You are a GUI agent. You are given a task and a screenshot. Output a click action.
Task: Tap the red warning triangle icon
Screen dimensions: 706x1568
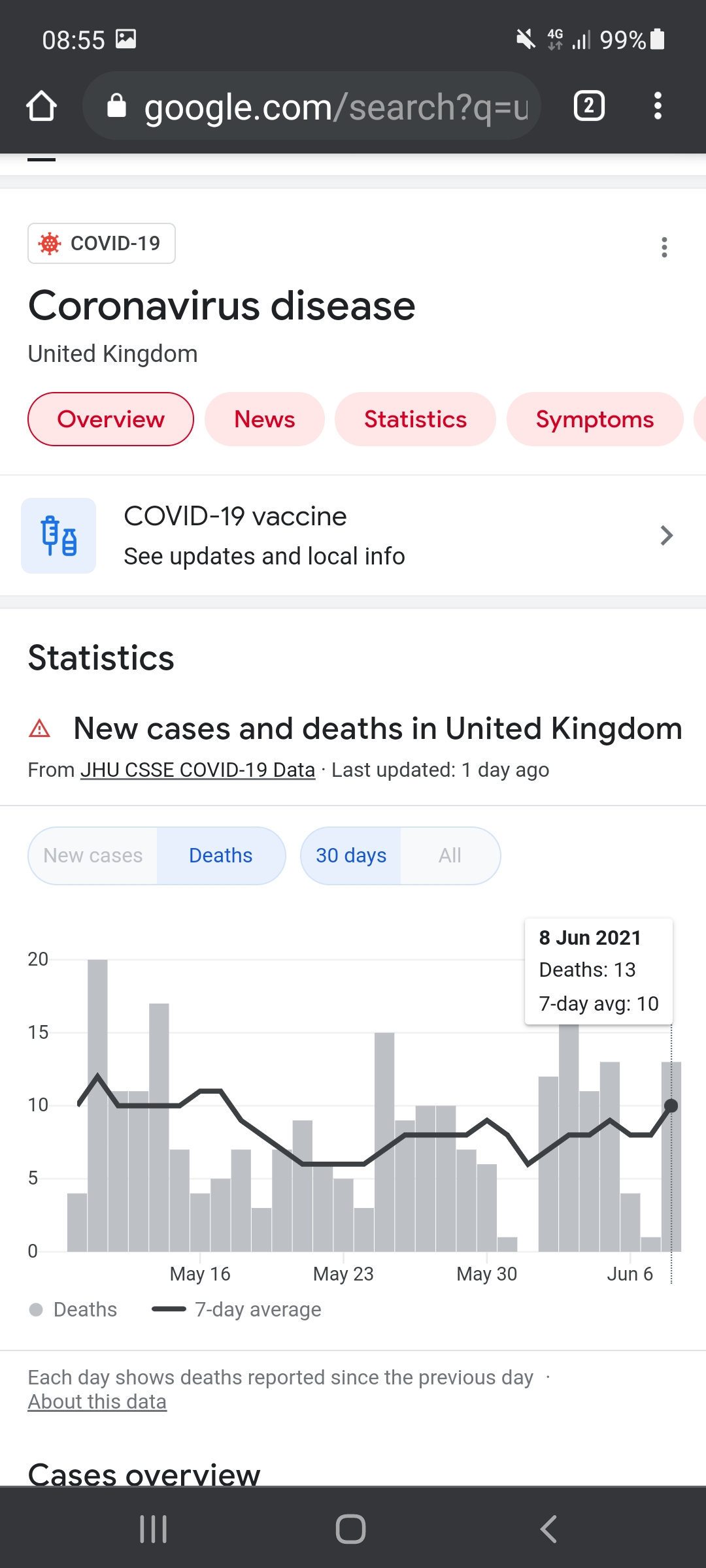click(40, 728)
